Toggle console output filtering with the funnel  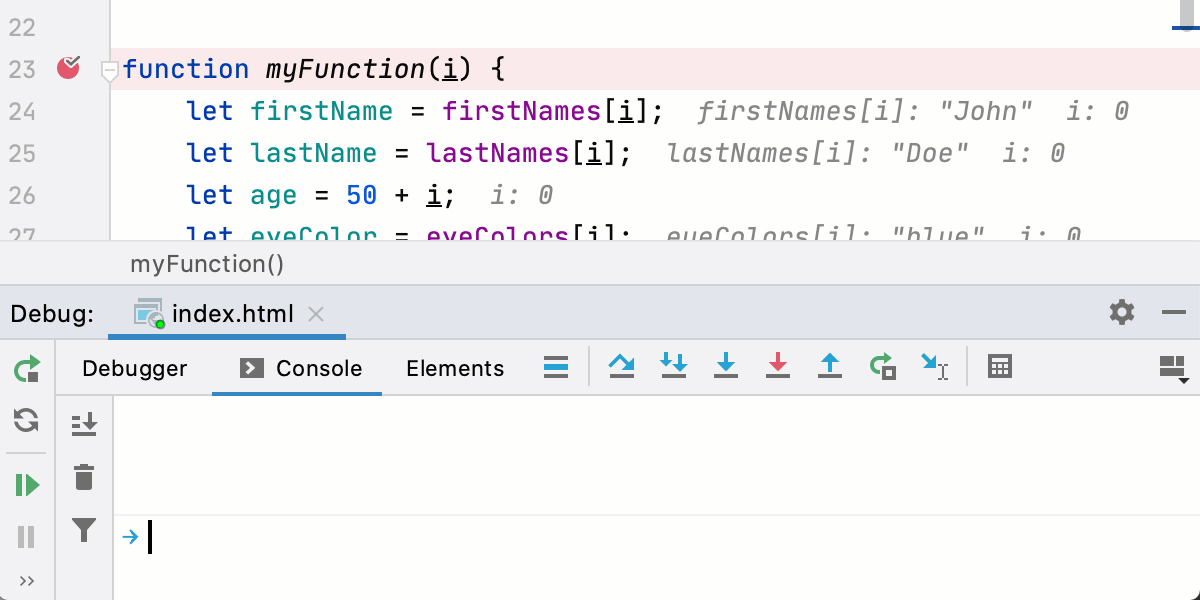click(x=85, y=531)
